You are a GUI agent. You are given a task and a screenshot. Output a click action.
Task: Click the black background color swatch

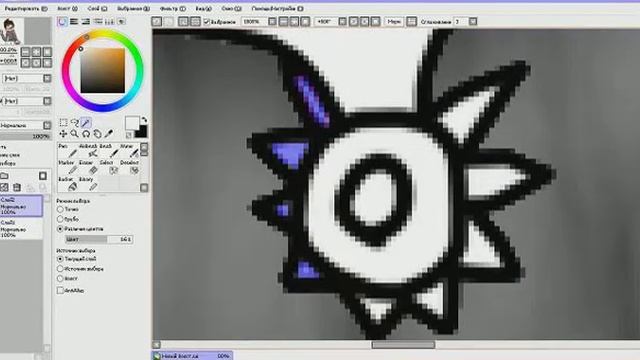[x=142, y=131]
